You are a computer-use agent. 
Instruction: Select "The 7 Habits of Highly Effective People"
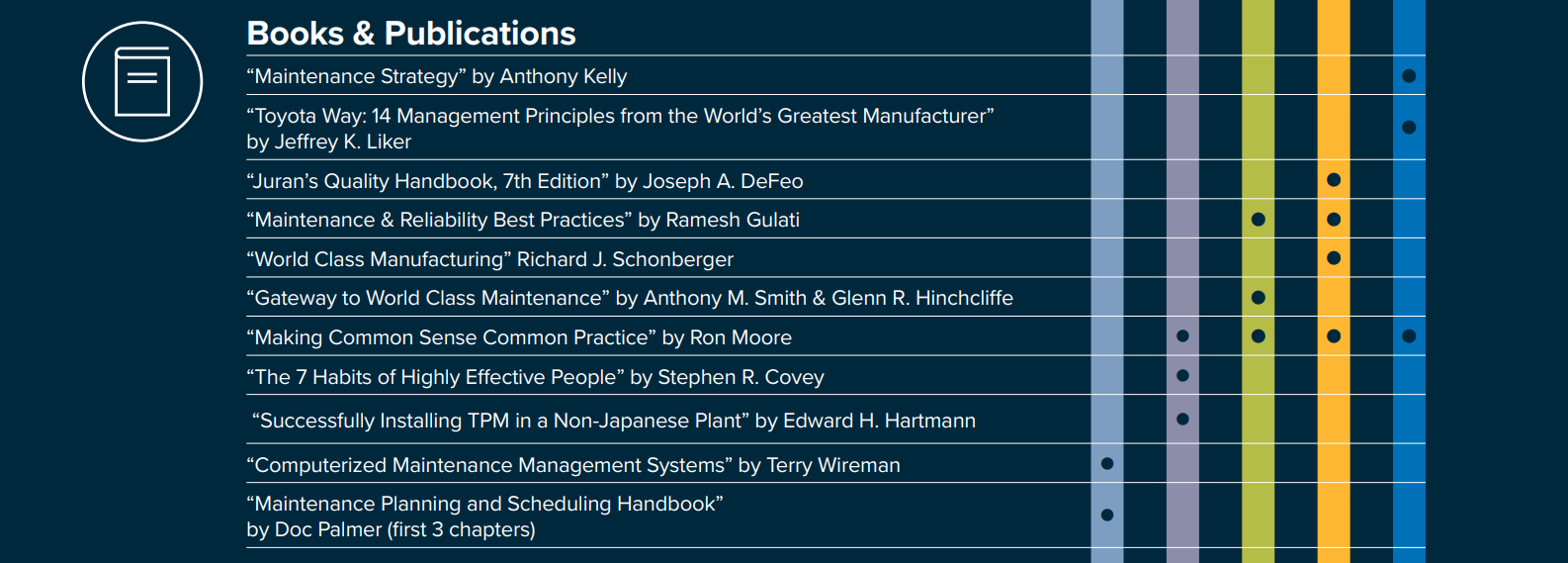pyautogui.click(x=534, y=377)
